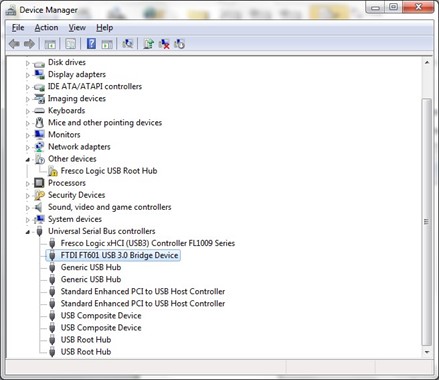
Task: Select the Fresco Logic USB Root Hub entry
Action: coord(109,171)
